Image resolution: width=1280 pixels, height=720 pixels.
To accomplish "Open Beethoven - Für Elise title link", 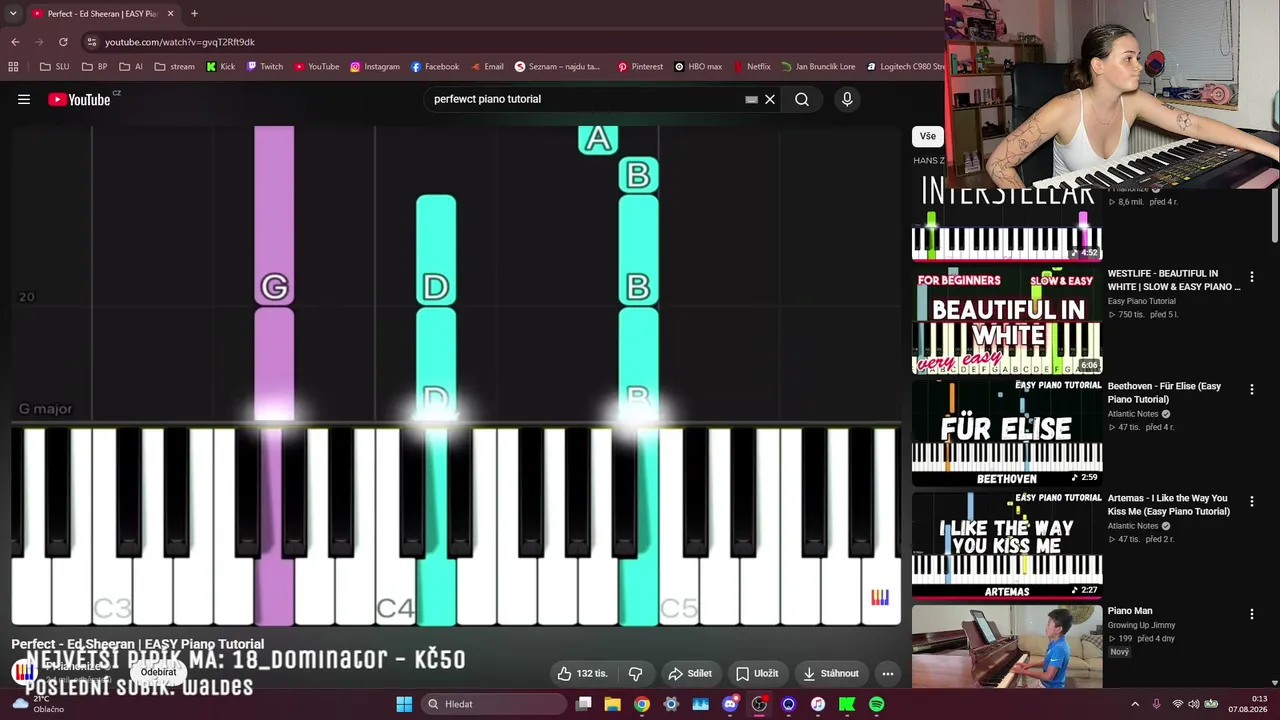I will coord(1164,393).
